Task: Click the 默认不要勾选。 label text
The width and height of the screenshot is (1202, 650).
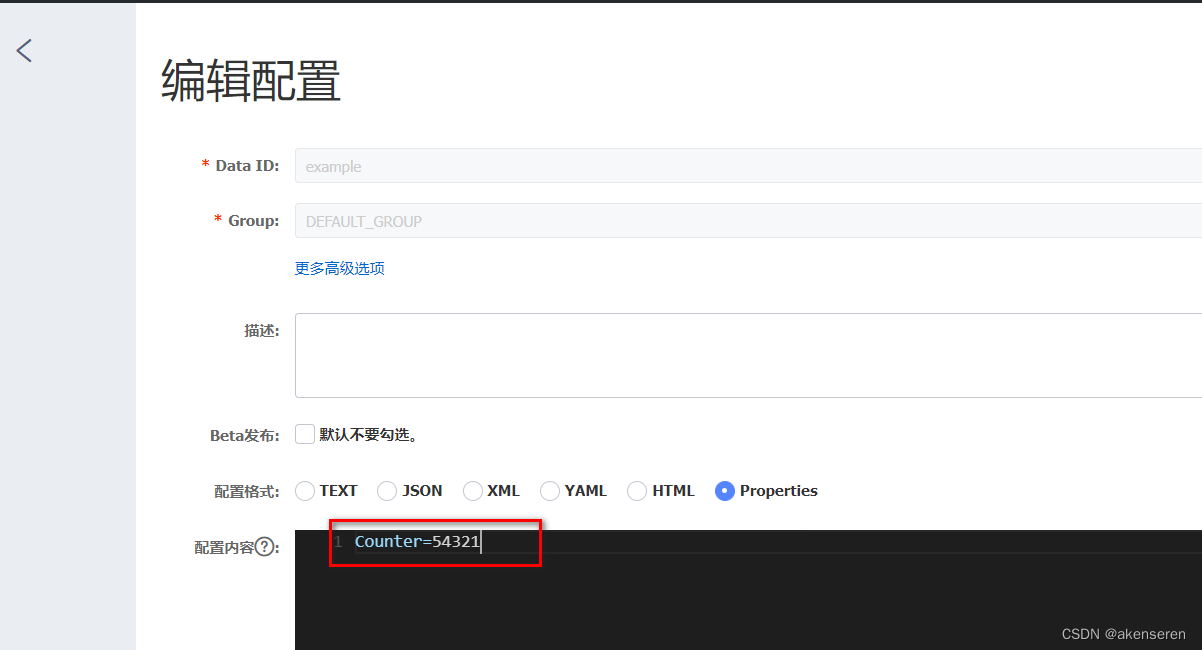Action: tap(368, 435)
